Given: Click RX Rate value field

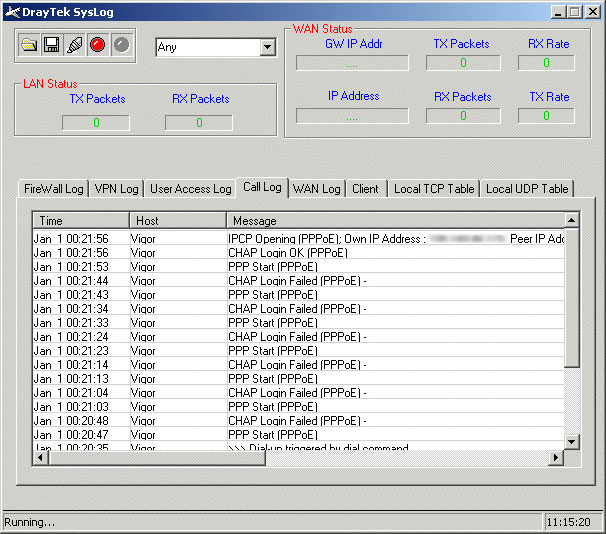Looking at the screenshot, I should (x=546, y=63).
